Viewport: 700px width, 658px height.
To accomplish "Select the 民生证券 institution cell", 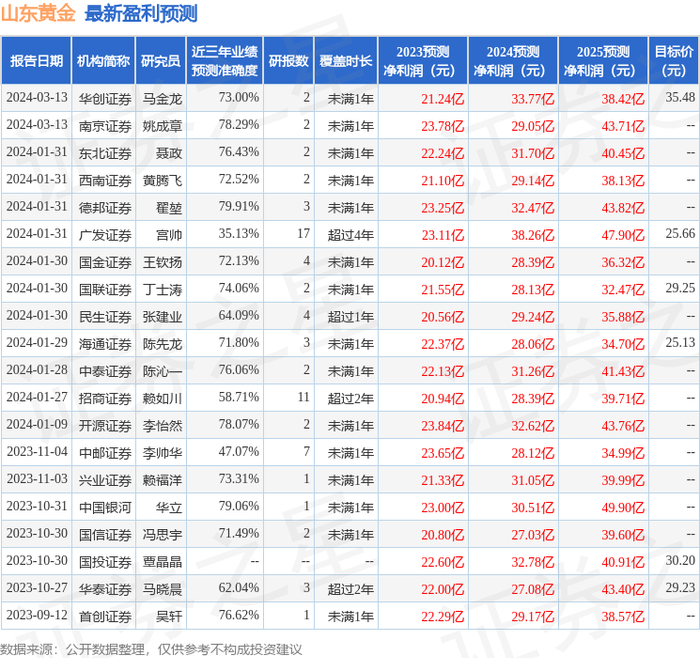I will click(105, 317).
